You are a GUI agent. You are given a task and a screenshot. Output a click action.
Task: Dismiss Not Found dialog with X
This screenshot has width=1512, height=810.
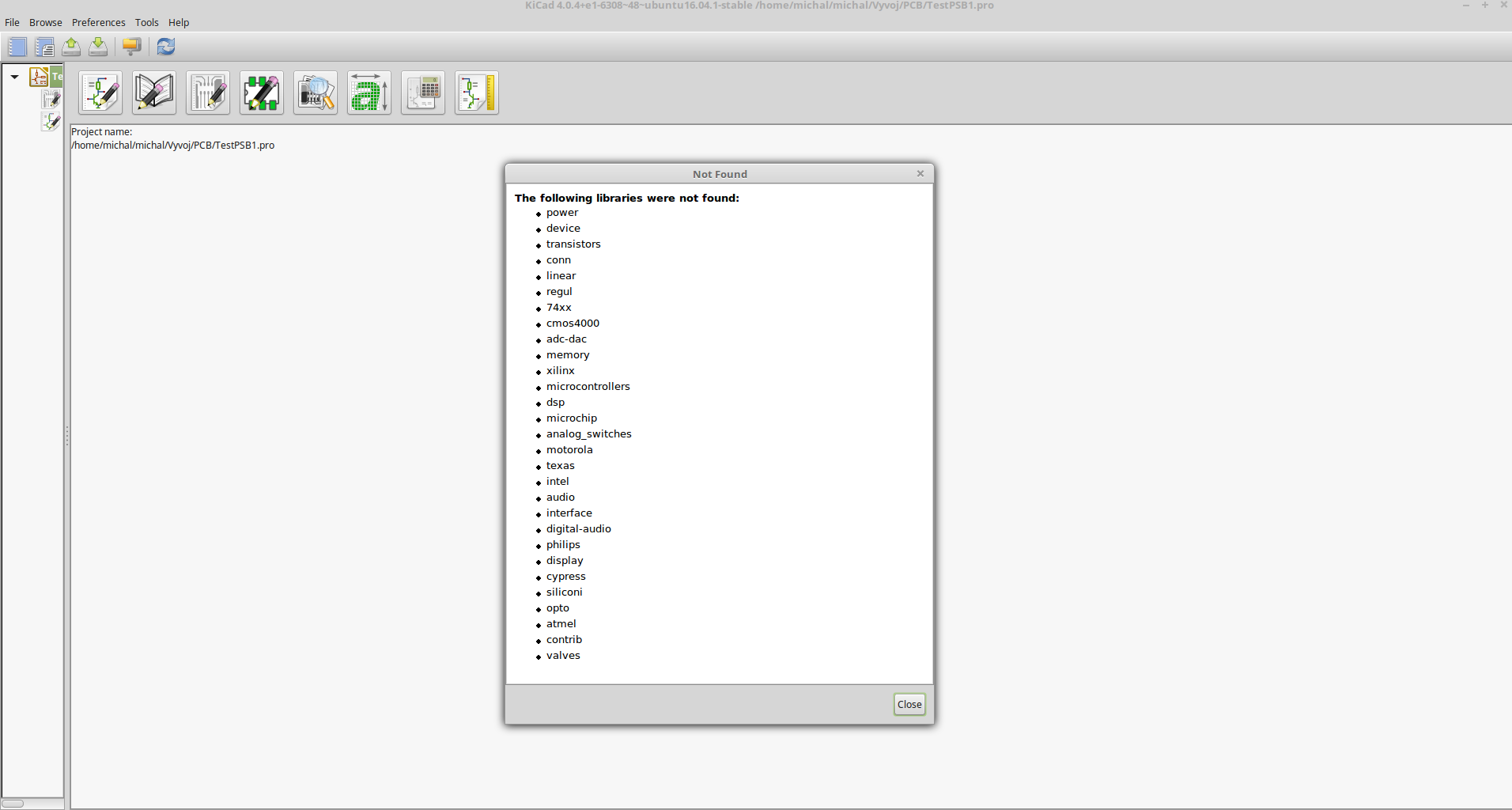pos(920,174)
